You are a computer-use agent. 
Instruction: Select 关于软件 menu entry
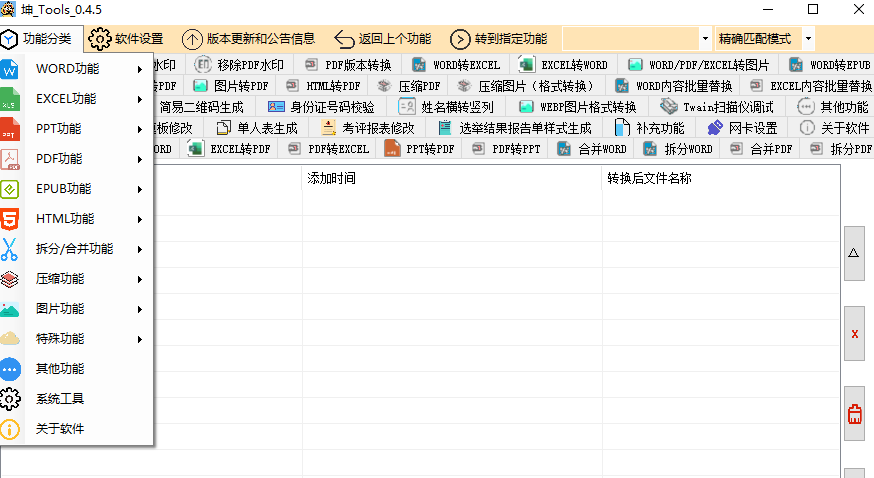pyautogui.click(x=77, y=429)
